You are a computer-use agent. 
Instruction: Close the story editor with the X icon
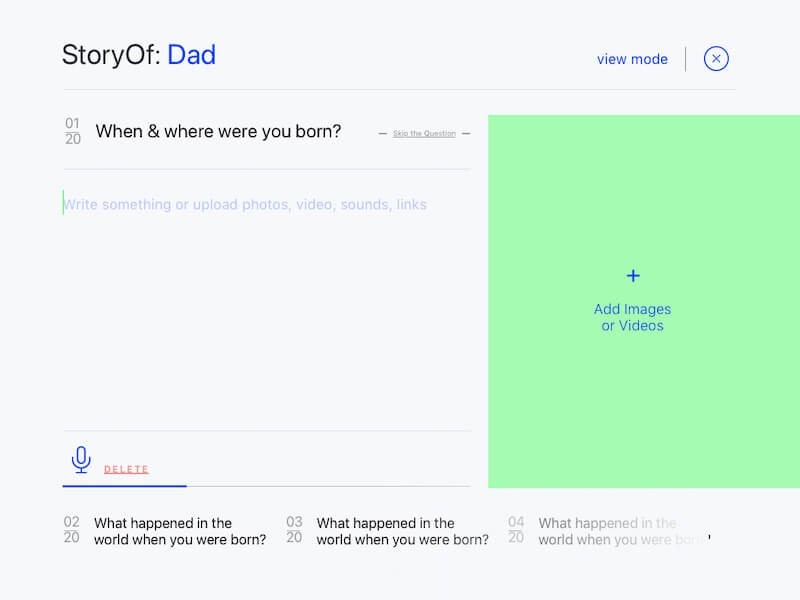point(716,59)
